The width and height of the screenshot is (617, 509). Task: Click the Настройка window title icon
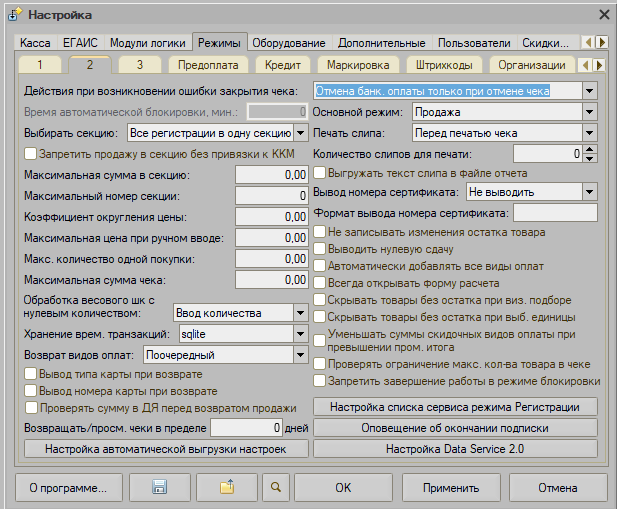(14, 14)
